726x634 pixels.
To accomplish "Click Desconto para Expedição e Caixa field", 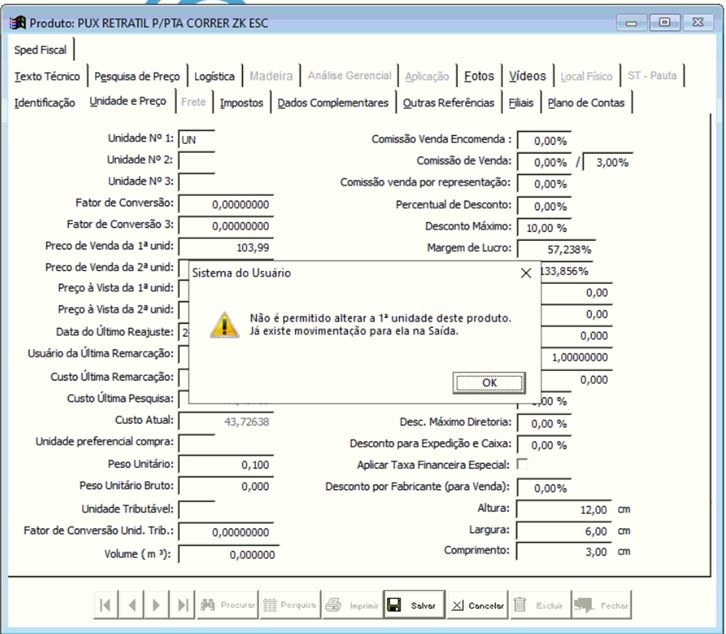I will (x=544, y=445).
